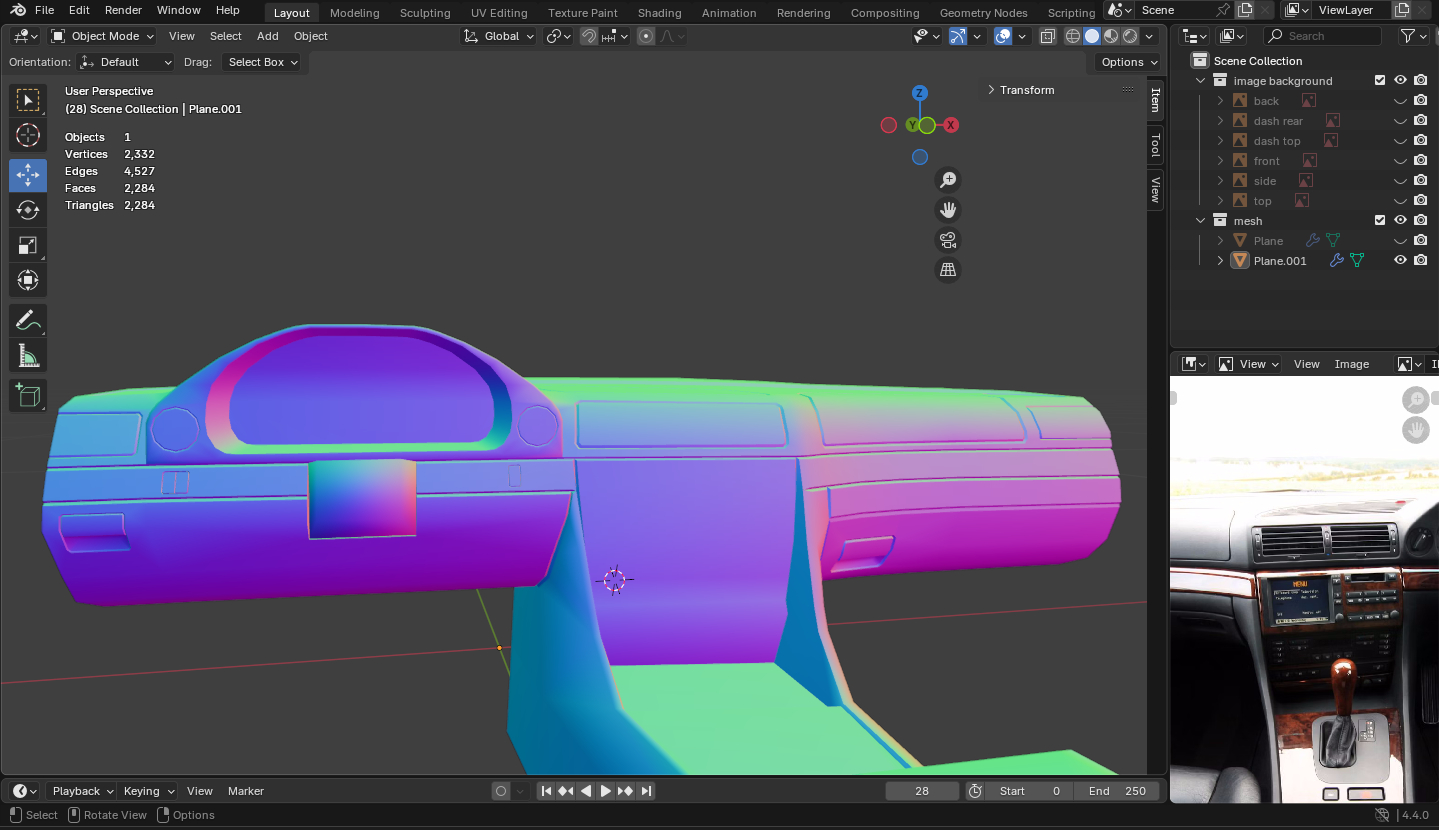Click the current frame number field
The image size is (1439, 830).
click(922, 791)
